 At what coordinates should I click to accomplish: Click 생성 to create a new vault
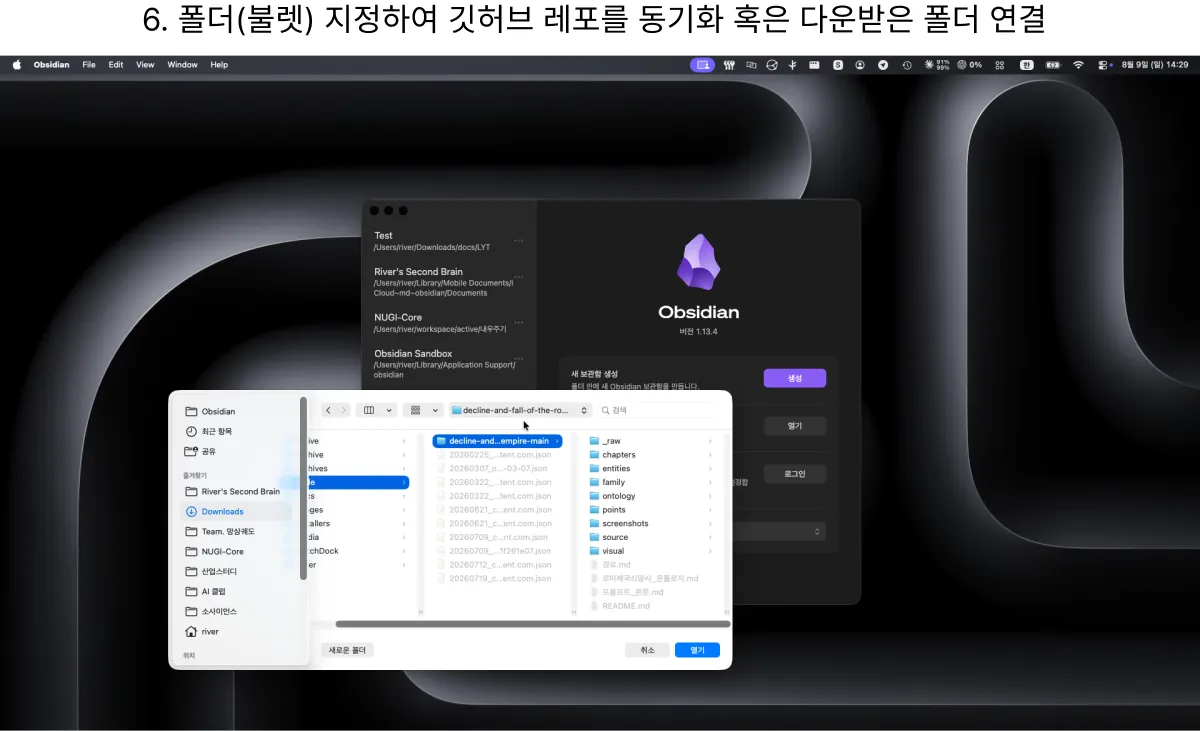795,378
